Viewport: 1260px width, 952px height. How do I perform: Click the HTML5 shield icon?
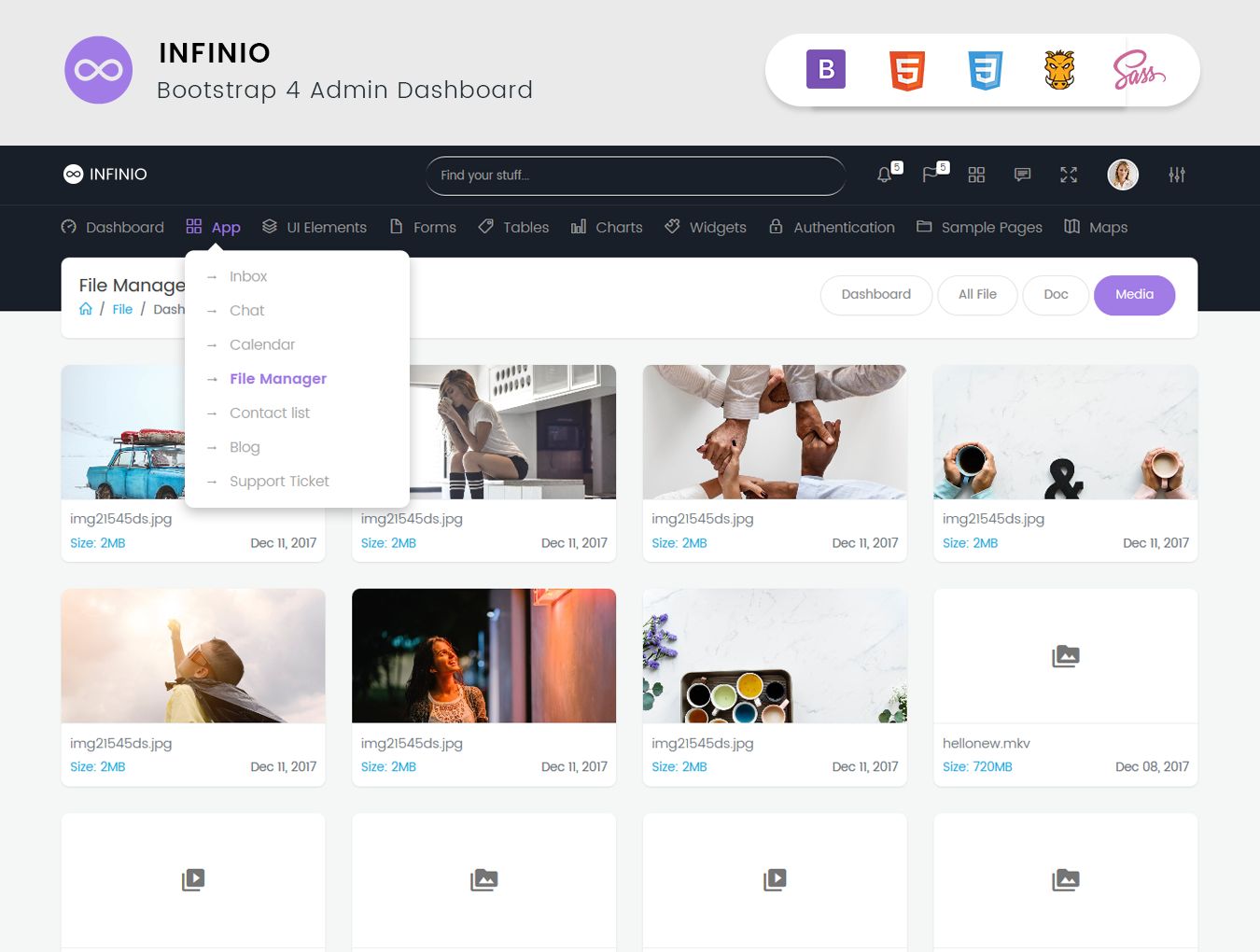906,70
